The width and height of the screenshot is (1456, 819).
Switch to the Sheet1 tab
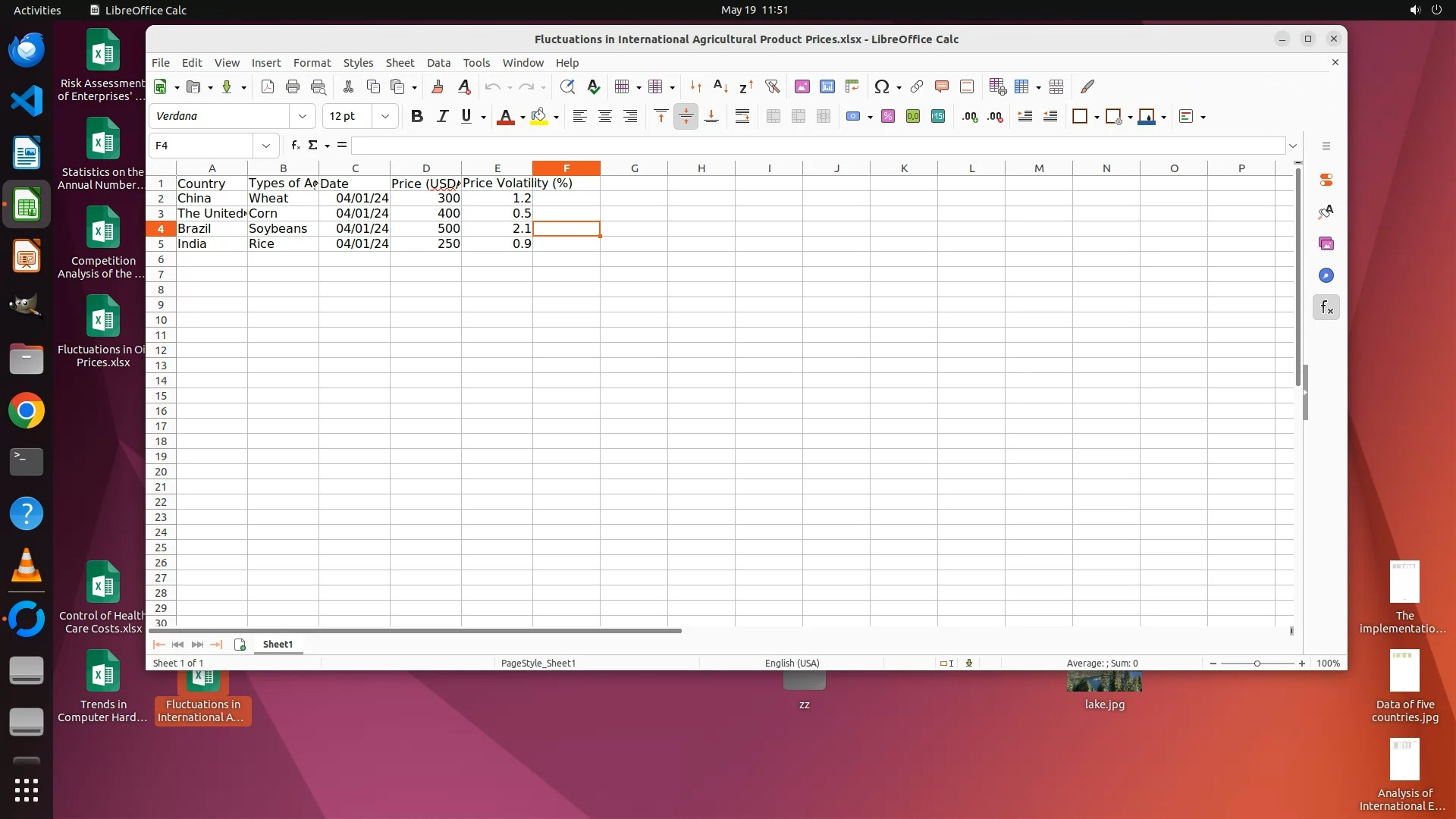tap(278, 644)
